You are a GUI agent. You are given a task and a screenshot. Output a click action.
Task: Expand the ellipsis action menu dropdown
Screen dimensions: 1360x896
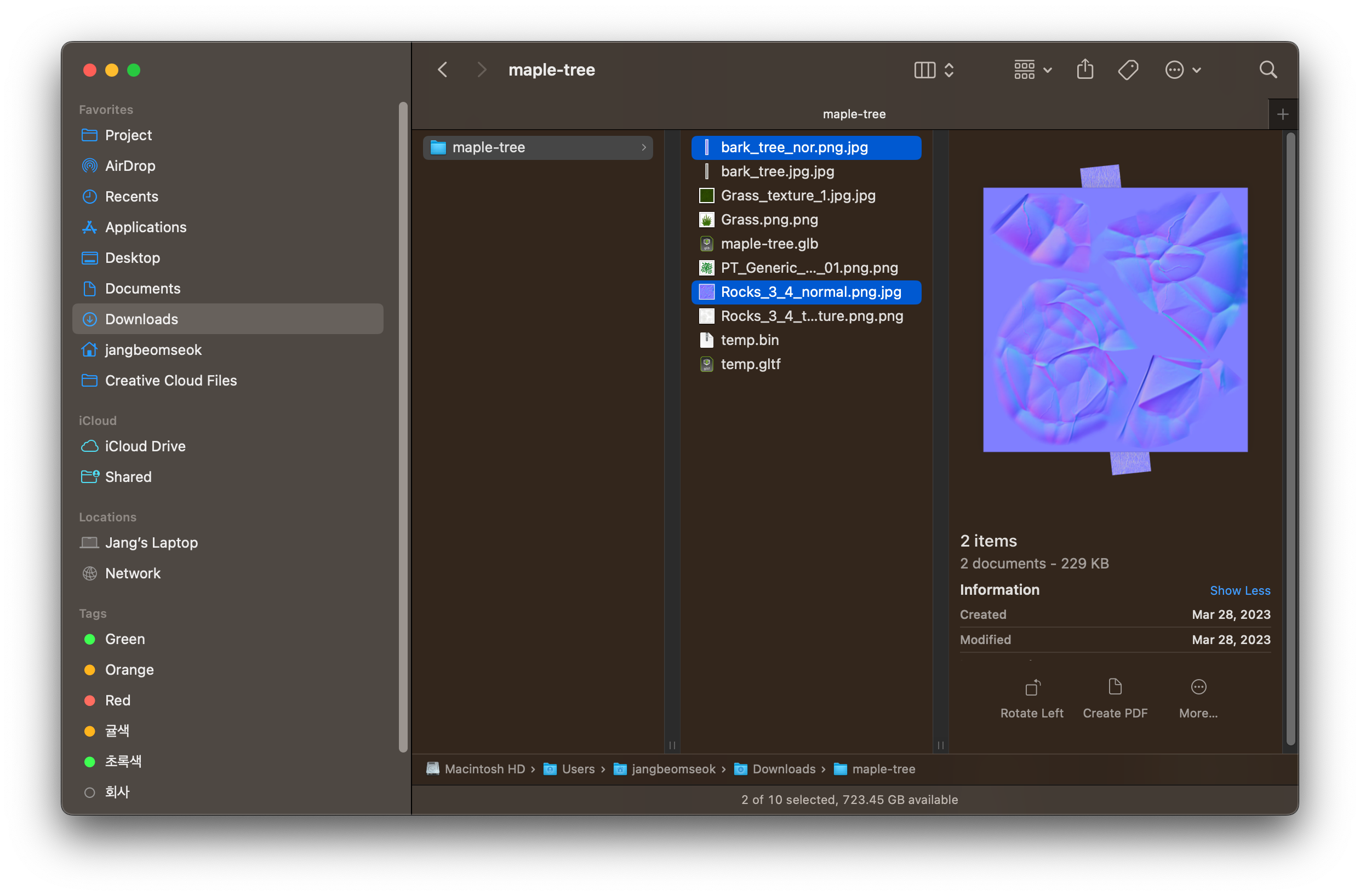[x=1183, y=70]
